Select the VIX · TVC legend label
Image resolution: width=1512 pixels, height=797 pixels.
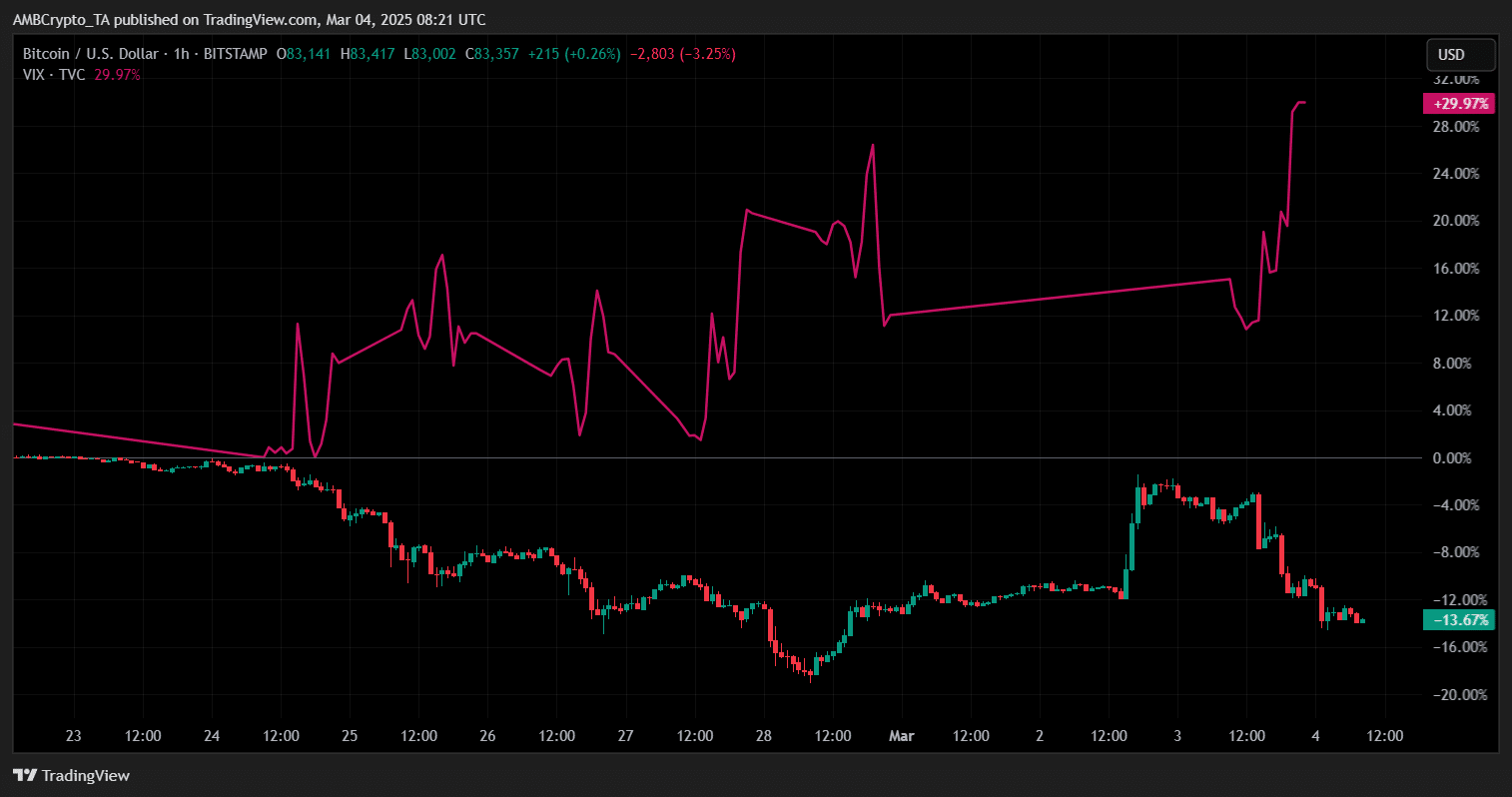click(x=54, y=75)
